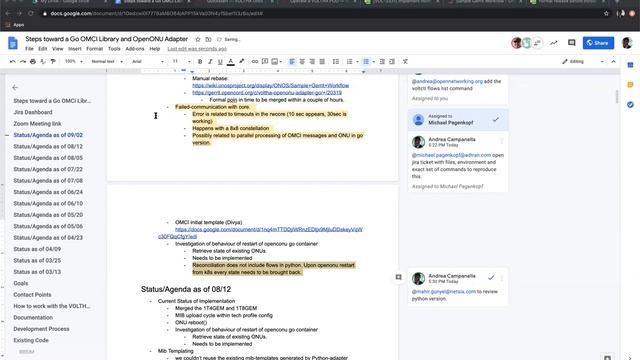Resolve Andrea Campanella python version comment
Screen dimensions: 640x360
coord(491,278)
